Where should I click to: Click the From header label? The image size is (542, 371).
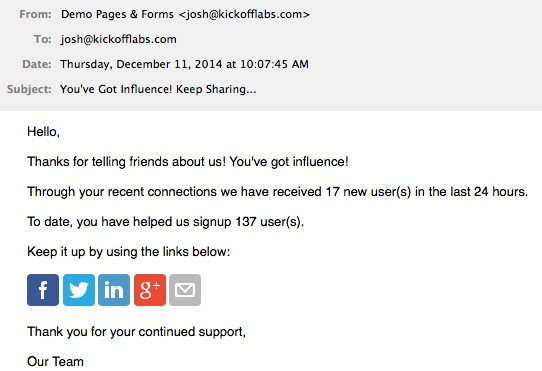pos(35,14)
